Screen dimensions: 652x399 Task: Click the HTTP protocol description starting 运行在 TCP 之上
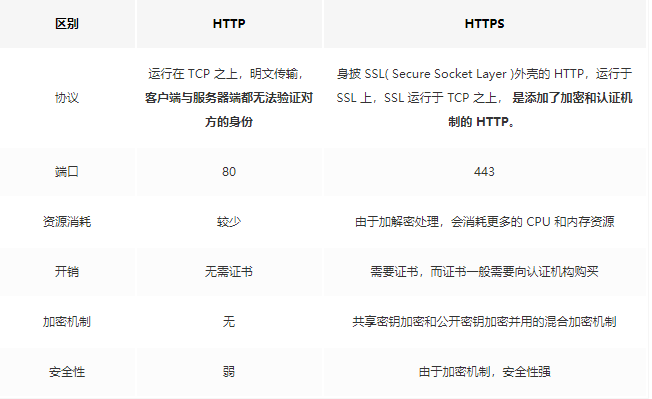click(x=229, y=98)
